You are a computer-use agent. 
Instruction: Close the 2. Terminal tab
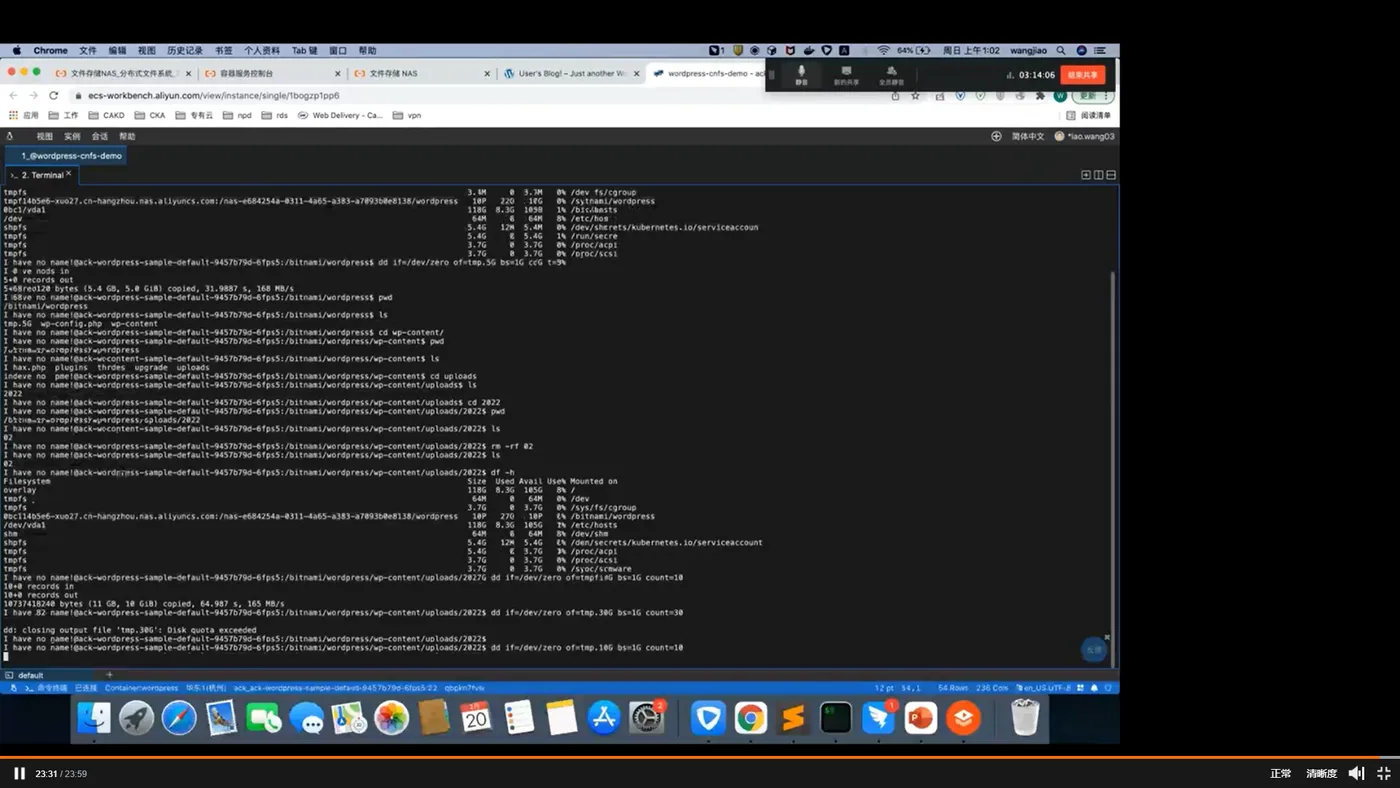pos(69,174)
